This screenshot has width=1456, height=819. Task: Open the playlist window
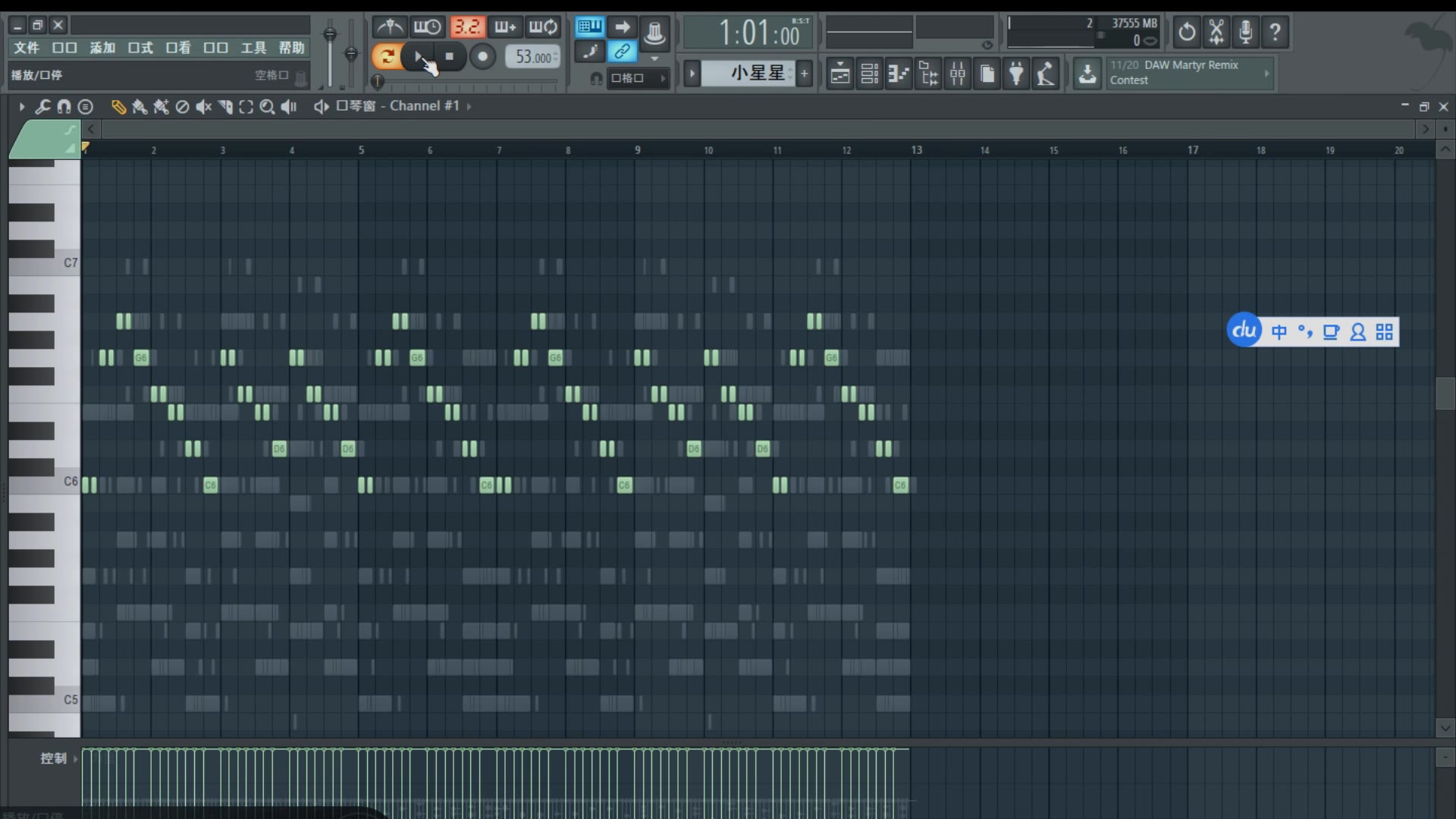point(840,74)
